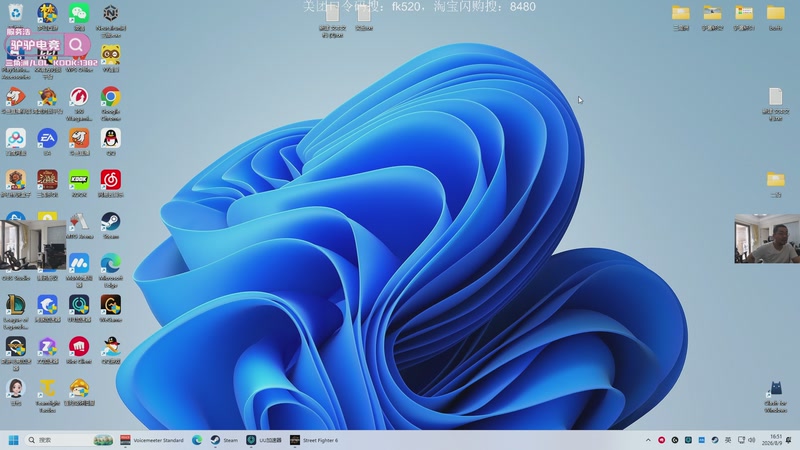Image resolution: width=800 pixels, height=450 pixels.
Task: Open the Baidu Netdisk desktop icon
Action: point(16,138)
